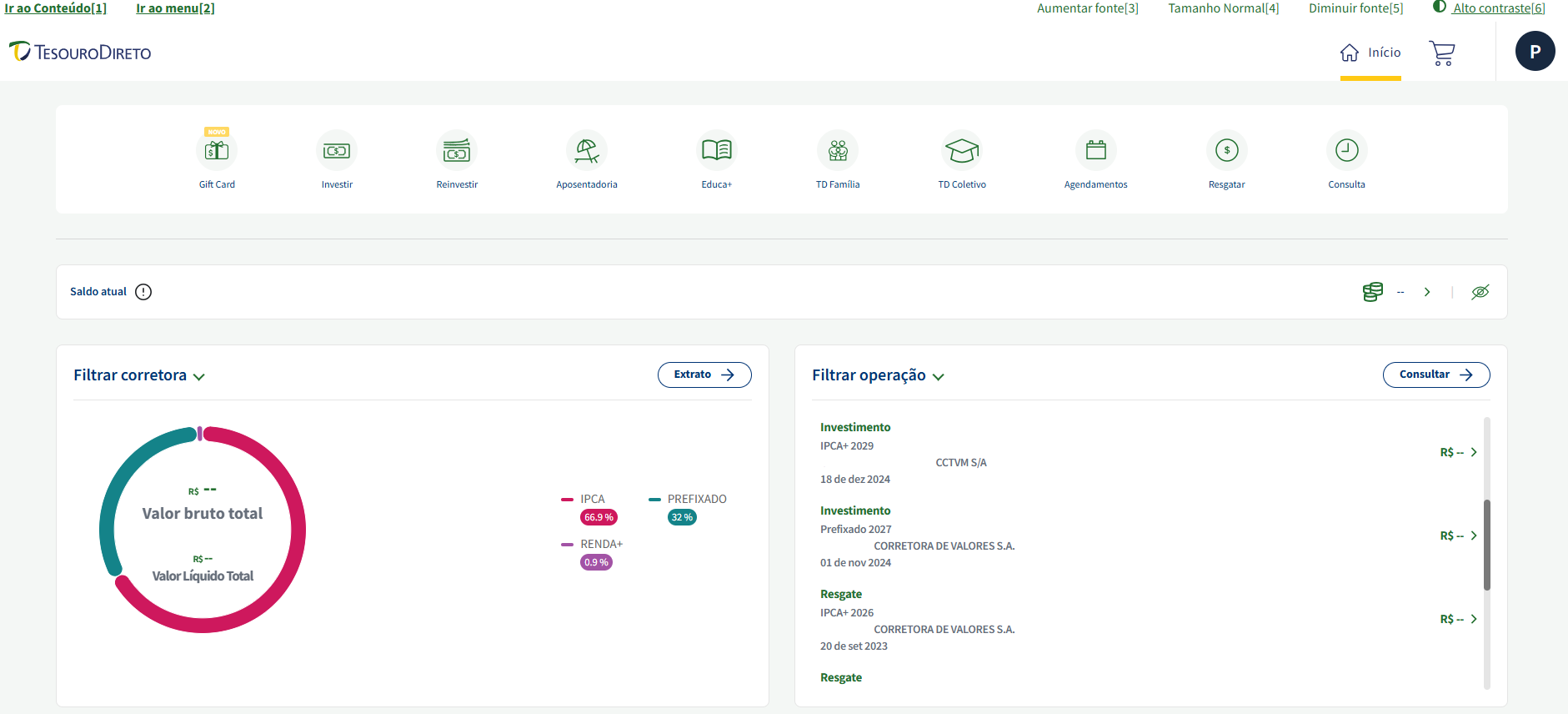Image resolution: width=1568 pixels, height=714 pixels.
Task: Click the Extrato button
Action: pos(704,375)
